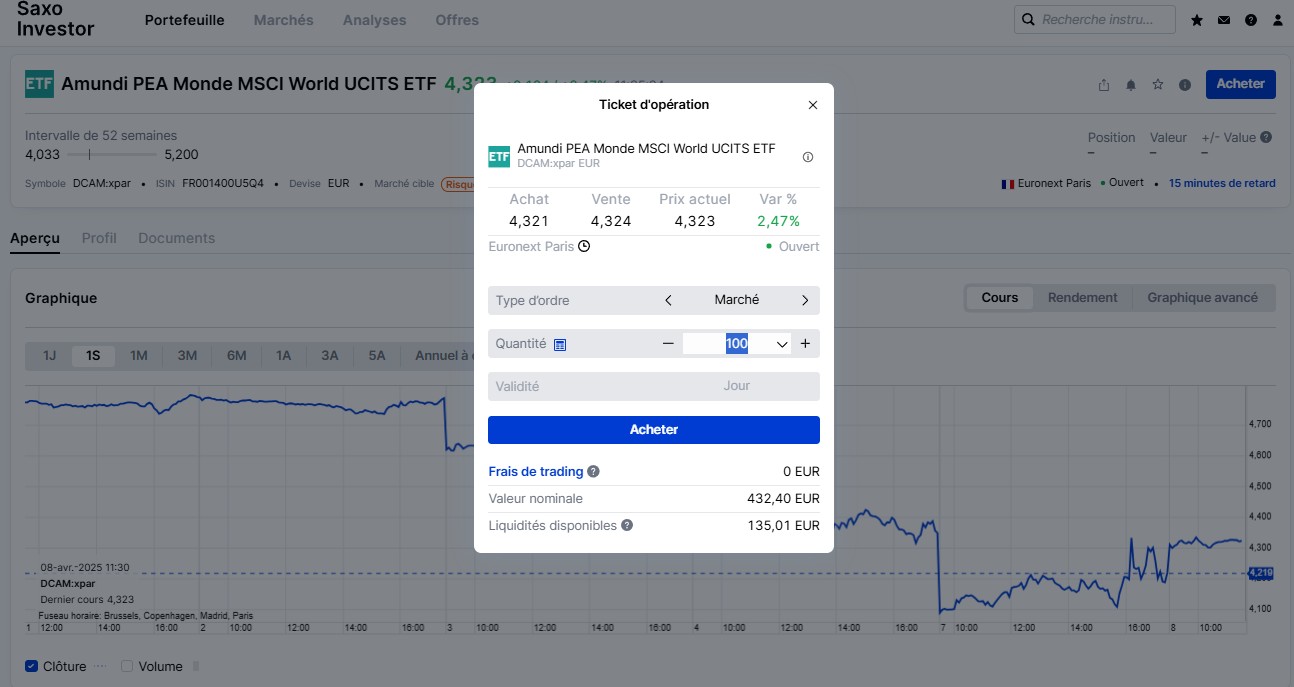Screen dimensions: 1294x687
Task: Click the ISIN code FR001400U5Q4
Action: click(223, 184)
